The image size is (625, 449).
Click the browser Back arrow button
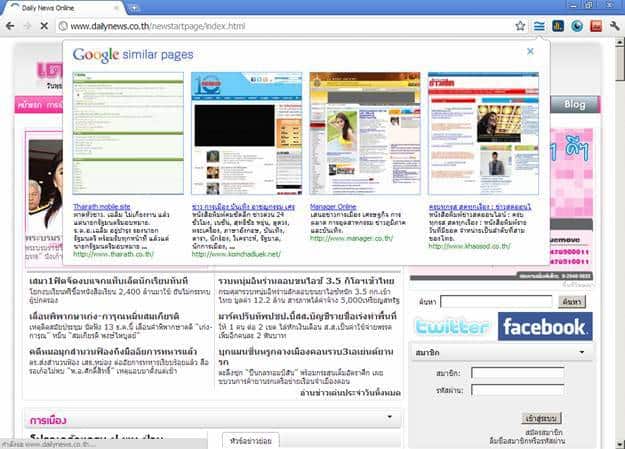10,25
